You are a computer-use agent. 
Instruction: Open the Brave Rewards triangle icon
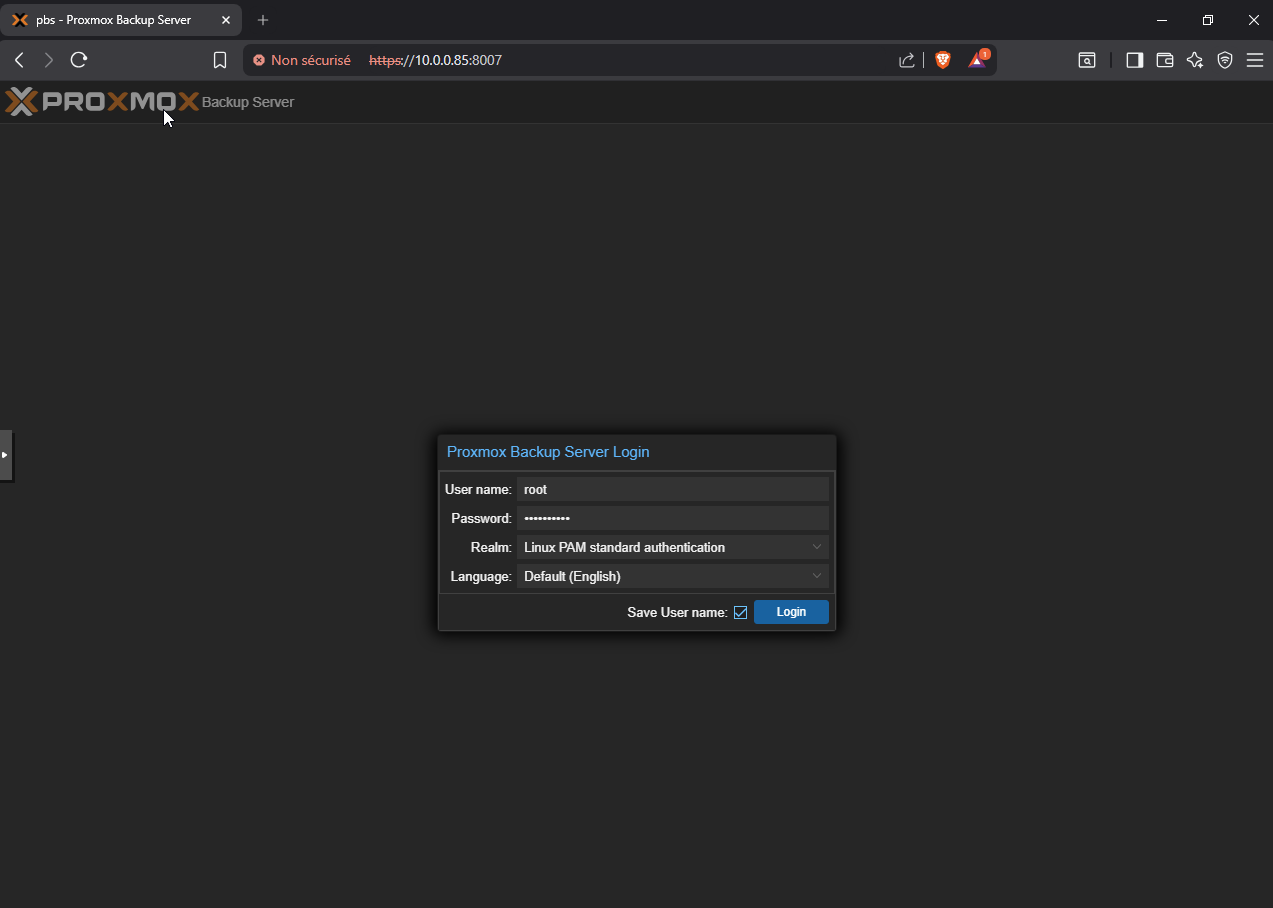tap(977, 60)
